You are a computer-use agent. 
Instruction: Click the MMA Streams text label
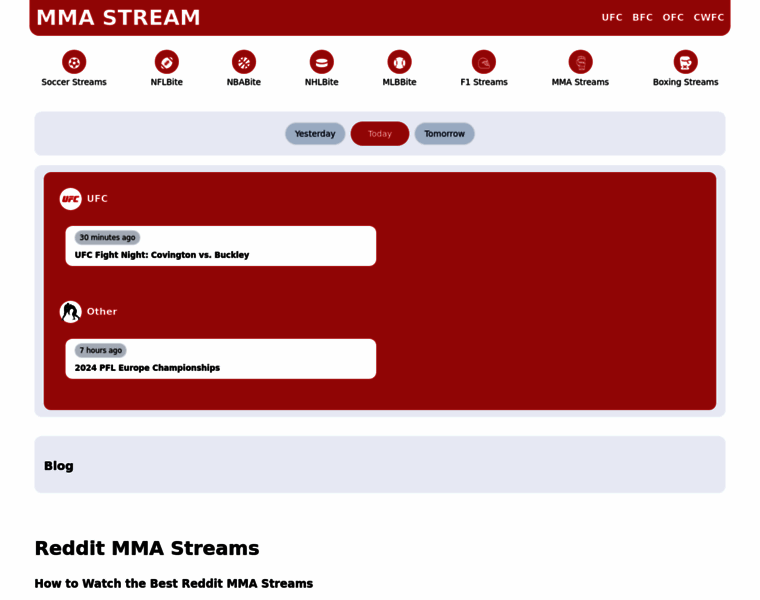580,82
